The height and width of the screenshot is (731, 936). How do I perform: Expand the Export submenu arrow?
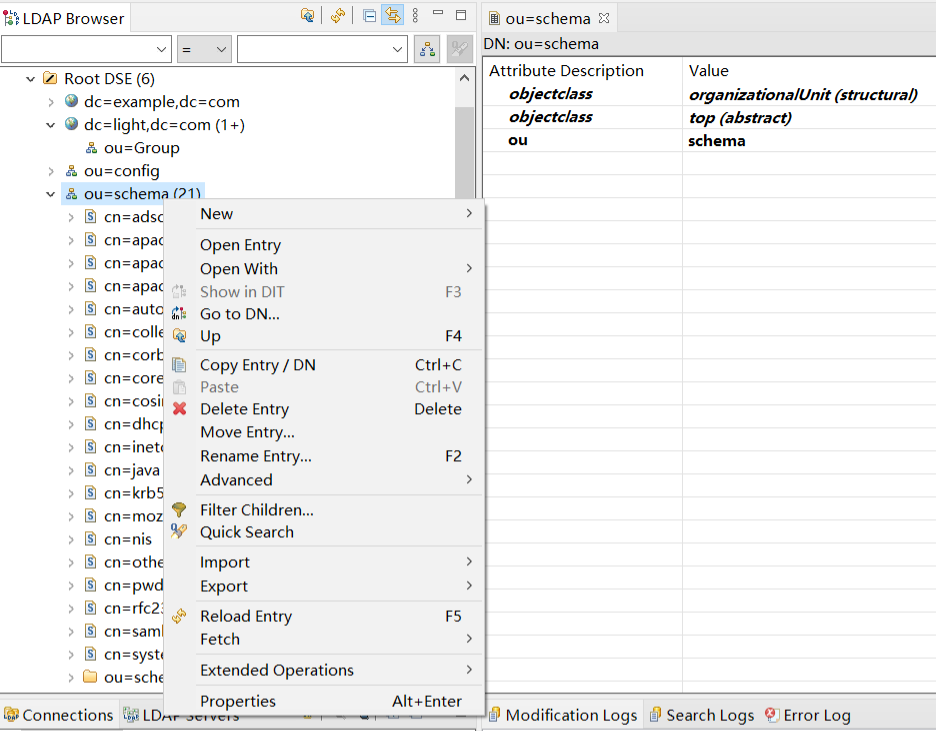pyautogui.click(x=469, y=586)
